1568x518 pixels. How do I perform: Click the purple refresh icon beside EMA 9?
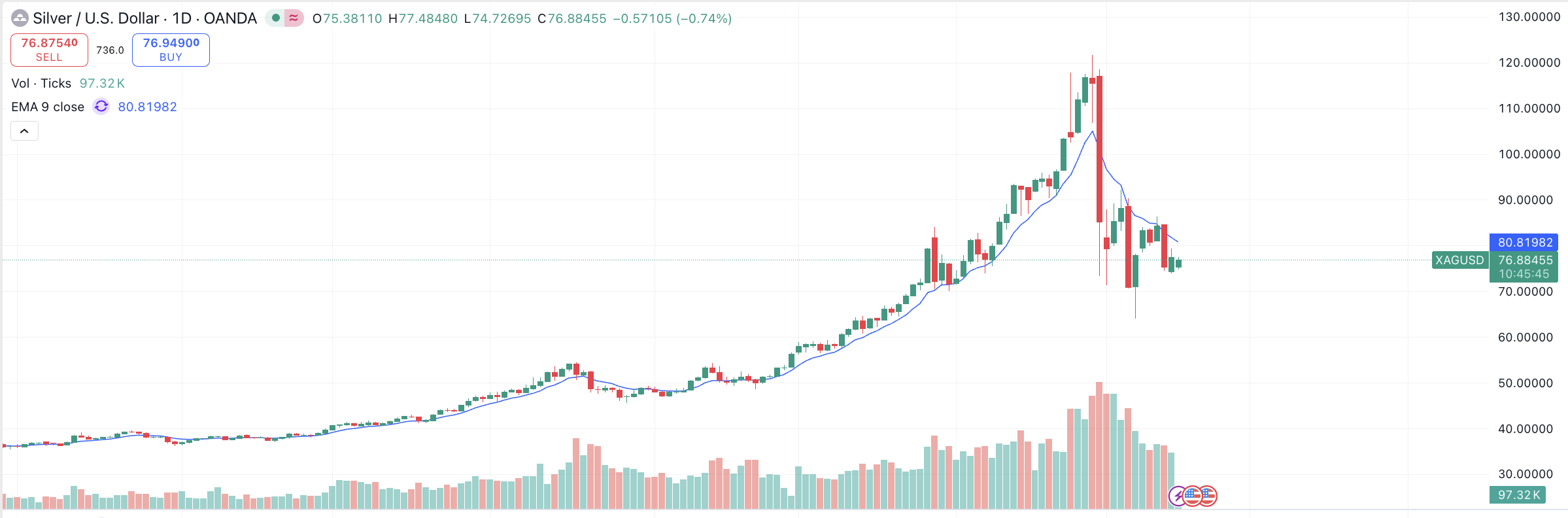click(101, 107)
